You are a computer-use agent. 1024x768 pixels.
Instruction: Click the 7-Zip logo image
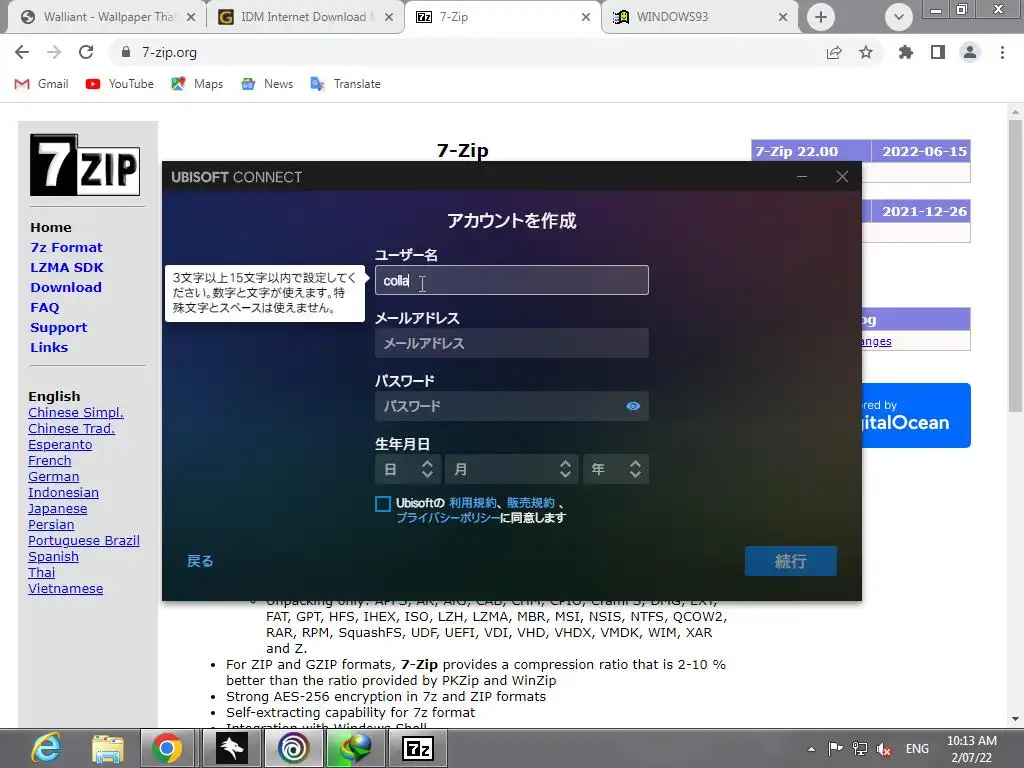pyautogui.click(x=85, y=165)
